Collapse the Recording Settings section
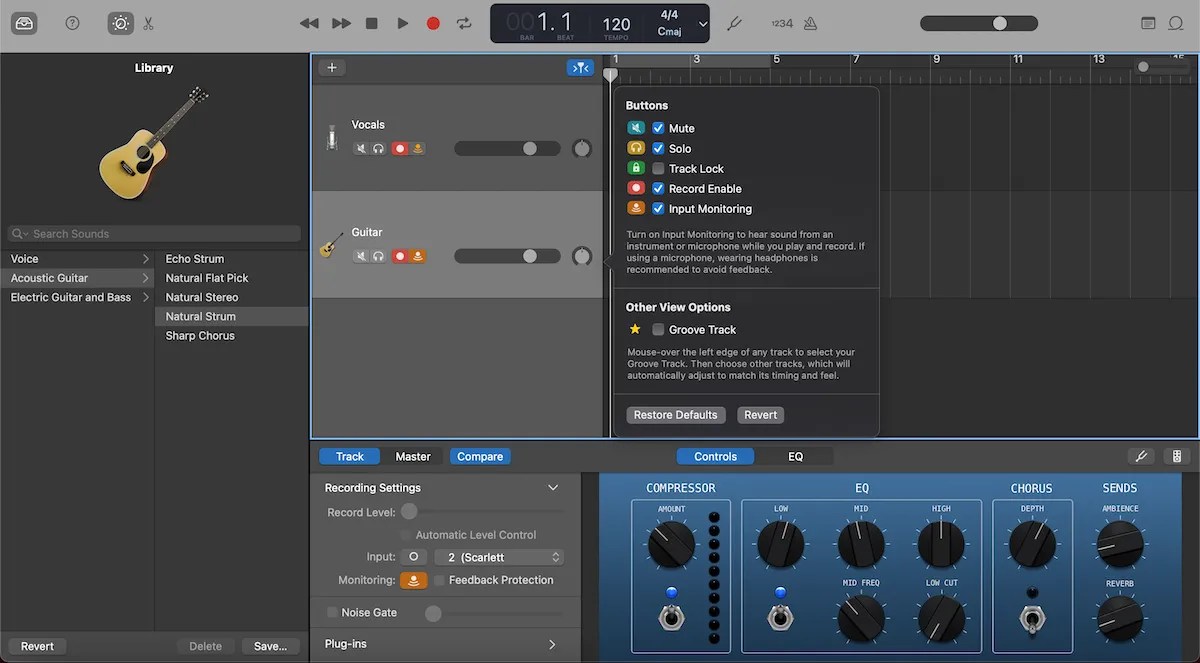1200x663 pixels. coord(553,487)
